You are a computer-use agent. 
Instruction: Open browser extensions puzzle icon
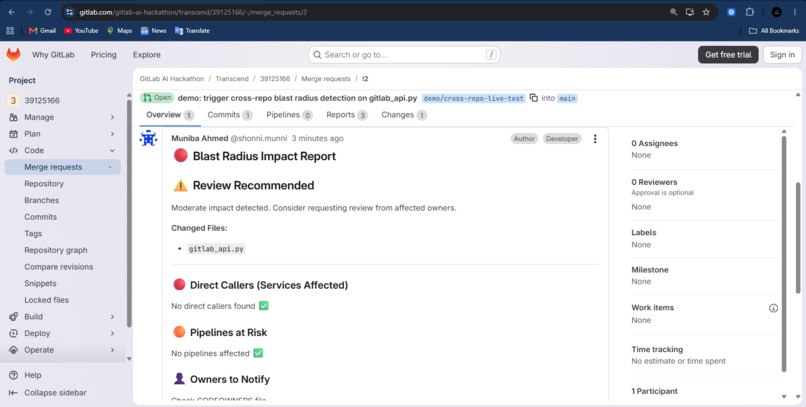coord(749,12)
